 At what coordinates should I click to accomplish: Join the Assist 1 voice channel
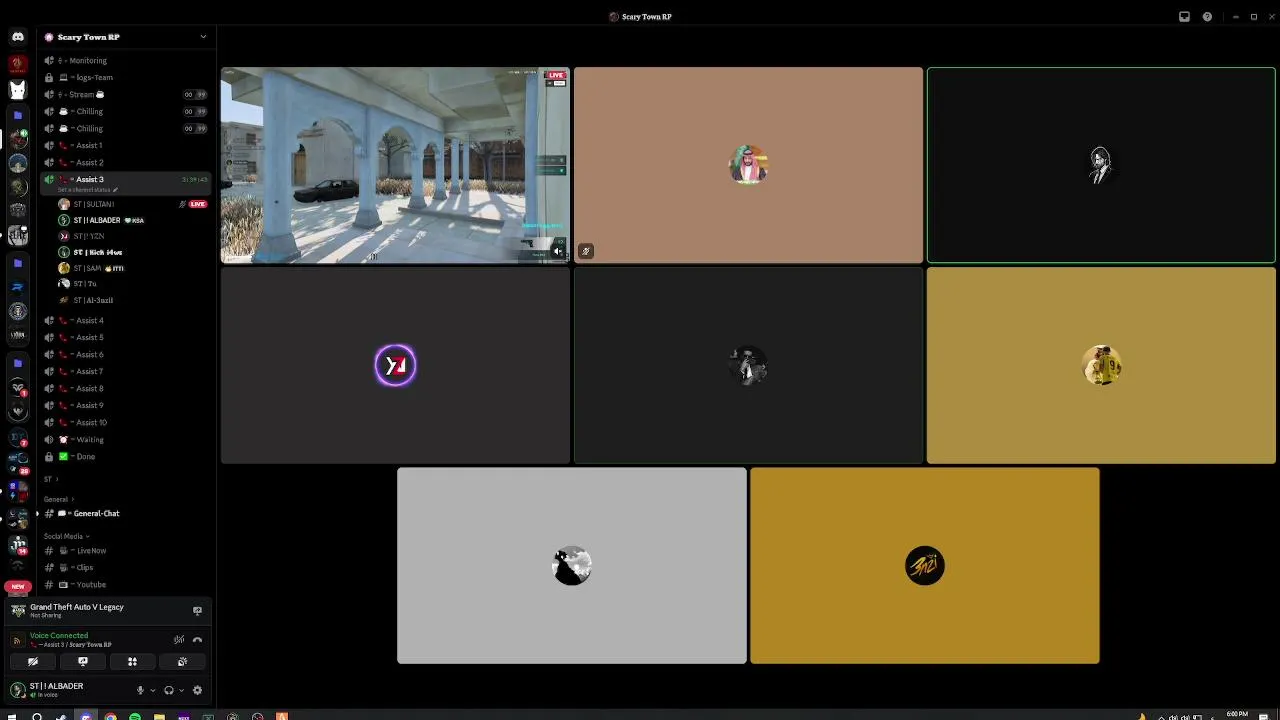pyautogui.click(x=127, y=145)
